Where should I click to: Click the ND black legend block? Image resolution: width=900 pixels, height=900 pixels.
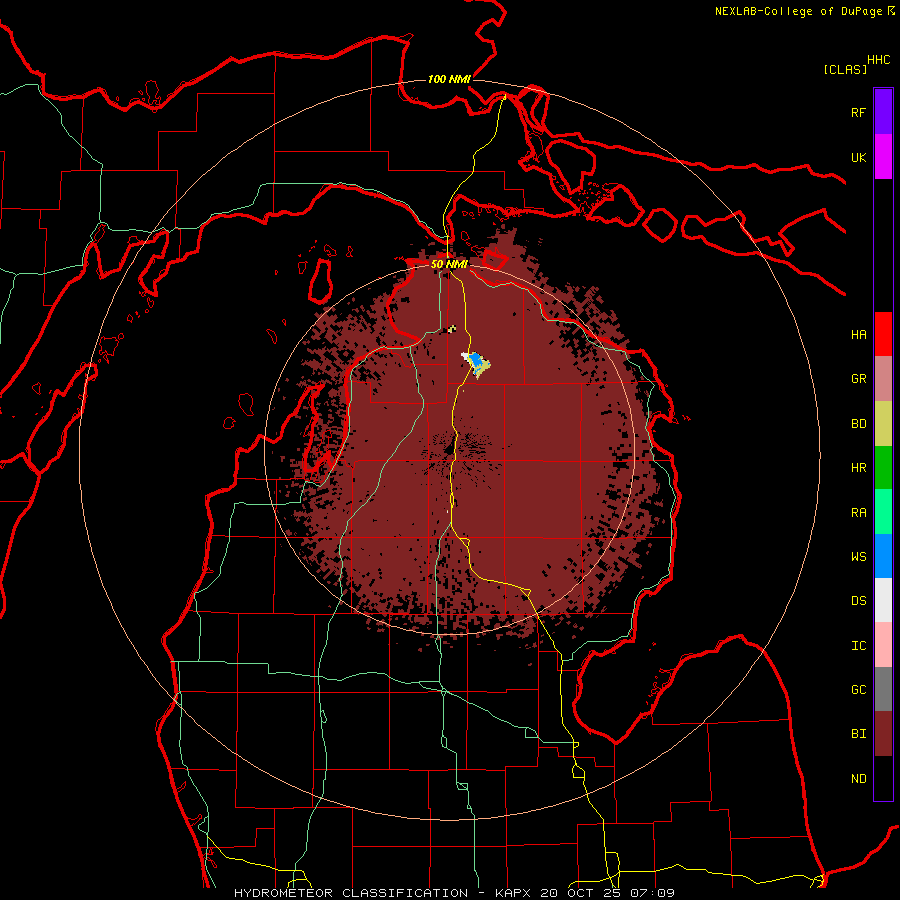click(883, 778)
